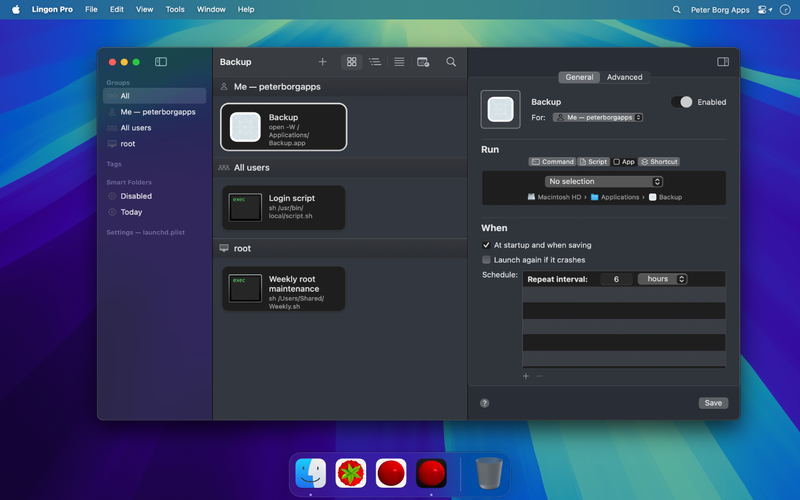Viewport: 800px width, 500px height.
Task: Open the Window menu
Action: pyautogui.click(x=211, y=10)
